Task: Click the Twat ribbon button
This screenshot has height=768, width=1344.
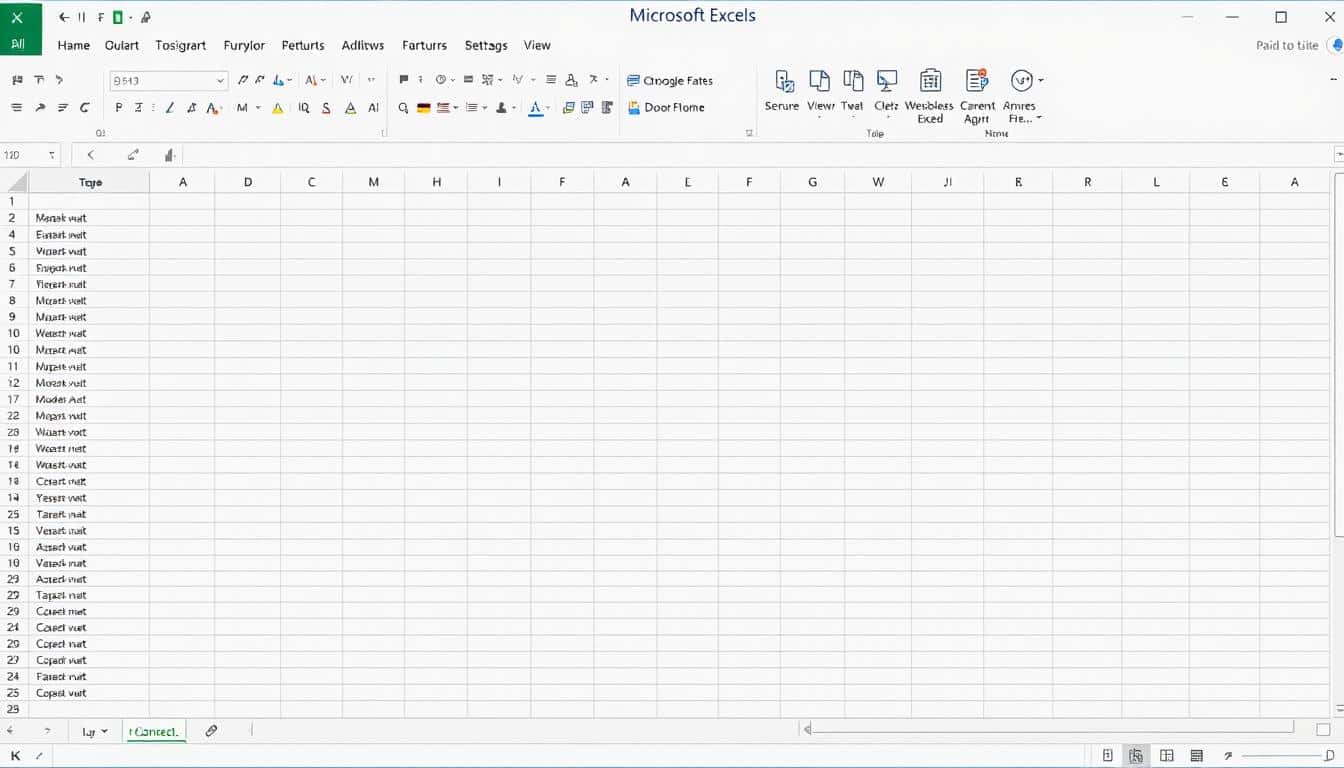Action: click(x=853, y=91)
